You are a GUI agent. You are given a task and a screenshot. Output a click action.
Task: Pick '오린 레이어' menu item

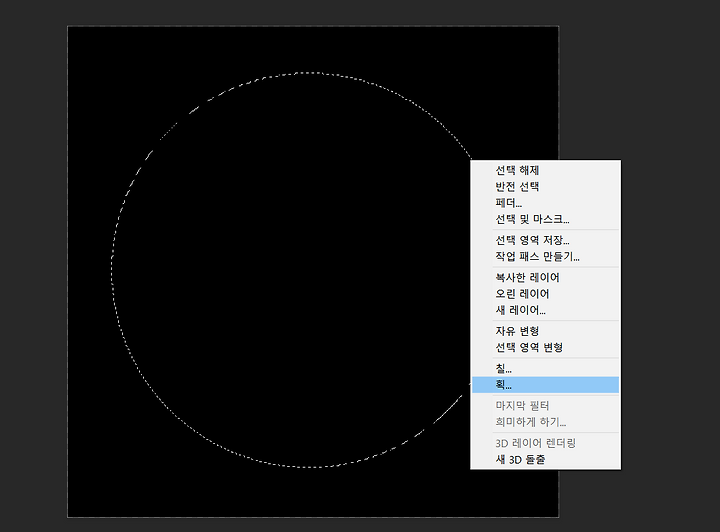(x=546, y=294)
